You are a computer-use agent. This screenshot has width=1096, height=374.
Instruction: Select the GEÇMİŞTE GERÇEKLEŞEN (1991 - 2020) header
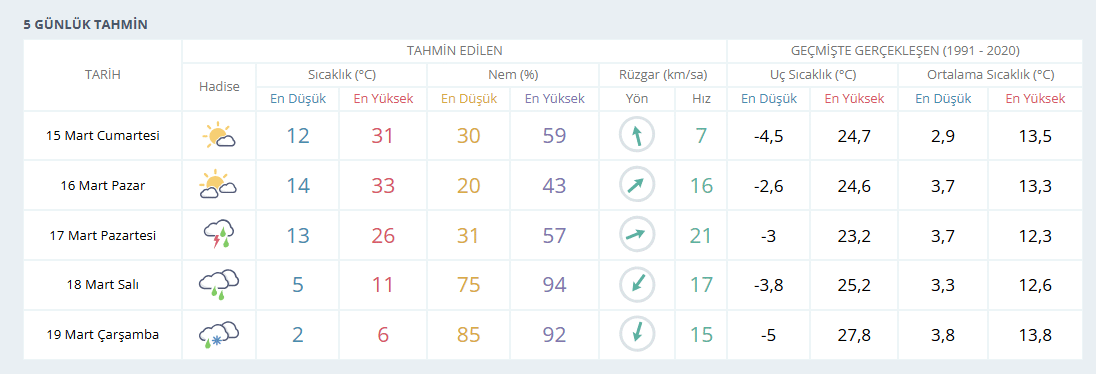click(x=904, y=51)
